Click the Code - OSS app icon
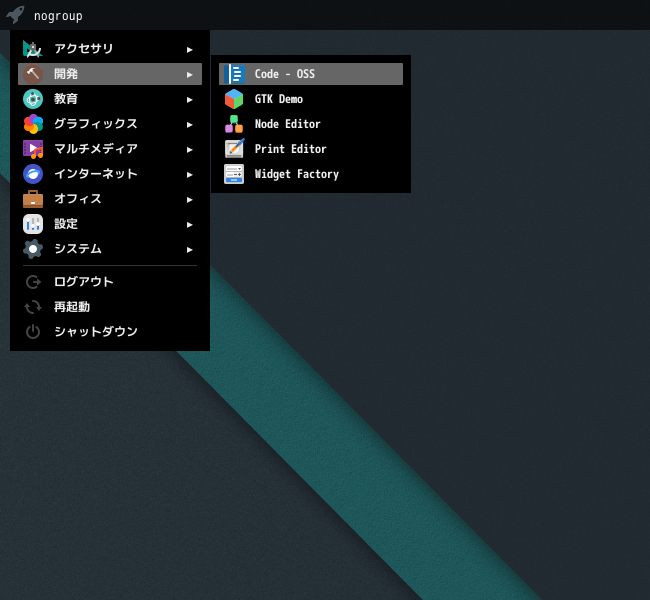 pos(234,74)
